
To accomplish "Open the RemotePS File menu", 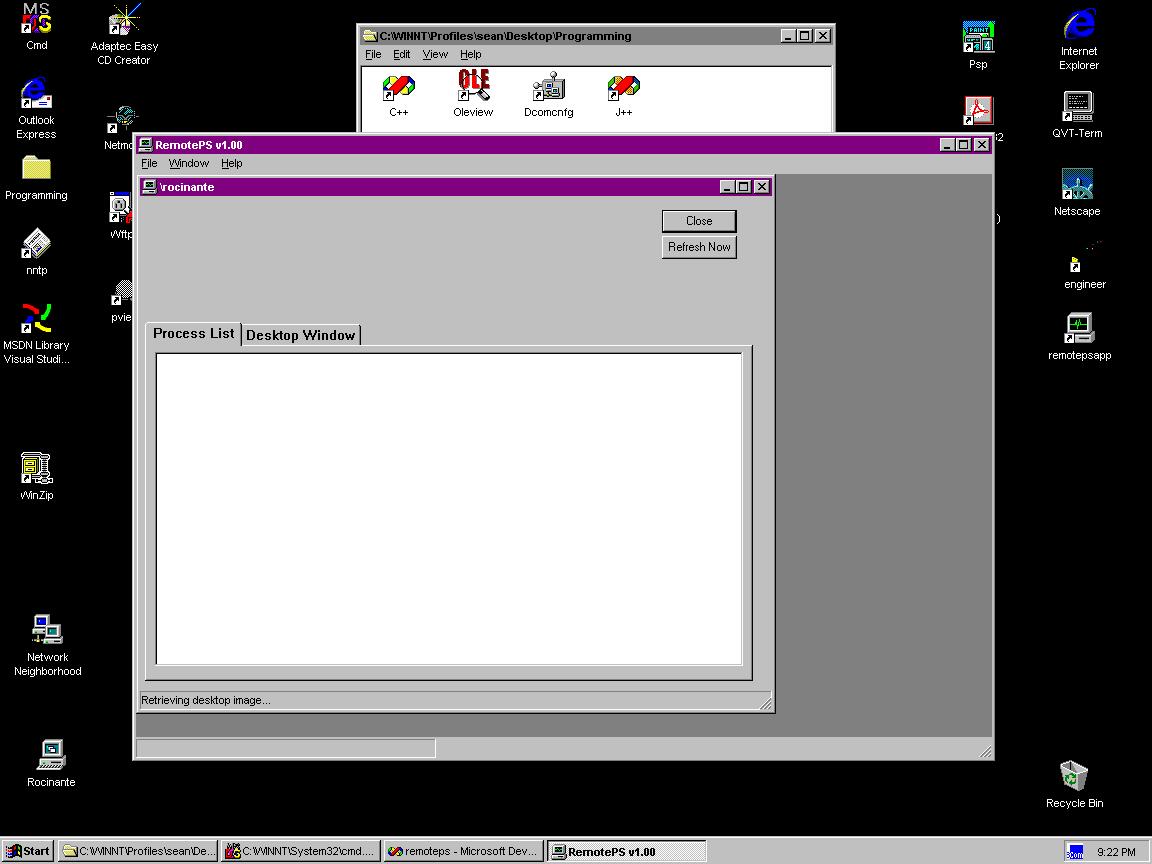I will point(149,163).
